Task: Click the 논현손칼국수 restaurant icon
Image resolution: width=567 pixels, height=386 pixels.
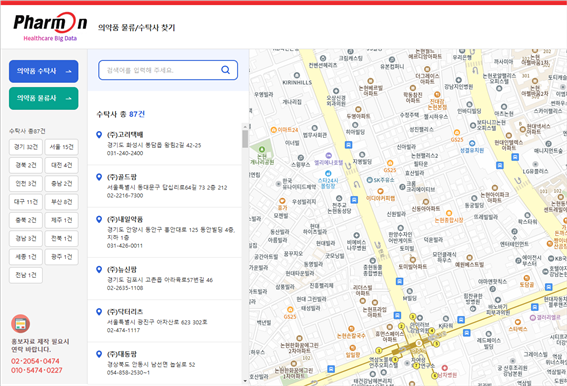Action: (351, 329)
